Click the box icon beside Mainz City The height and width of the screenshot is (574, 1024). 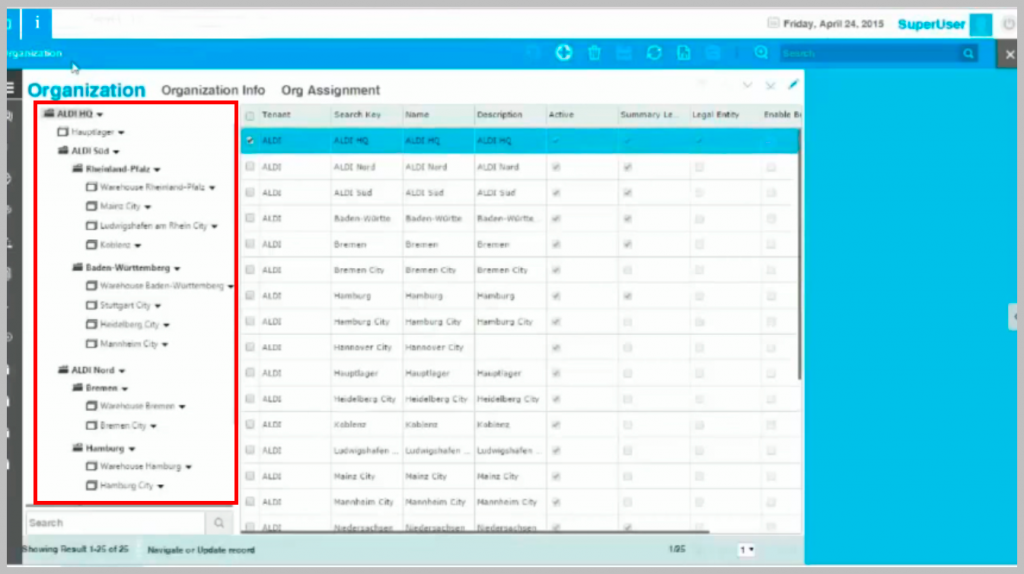(x=91, y=206)
